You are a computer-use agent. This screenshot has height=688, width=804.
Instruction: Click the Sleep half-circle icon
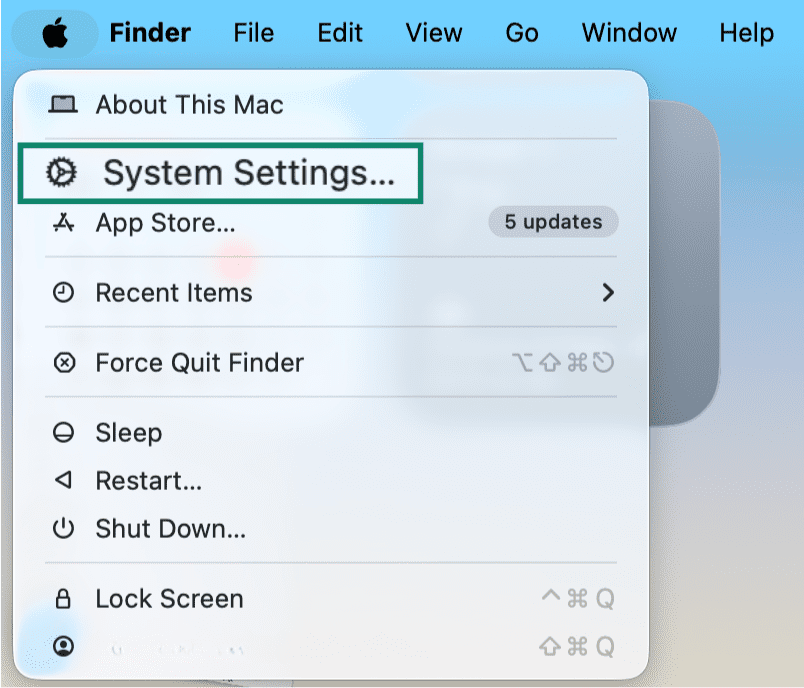click(x=64, y=433)
